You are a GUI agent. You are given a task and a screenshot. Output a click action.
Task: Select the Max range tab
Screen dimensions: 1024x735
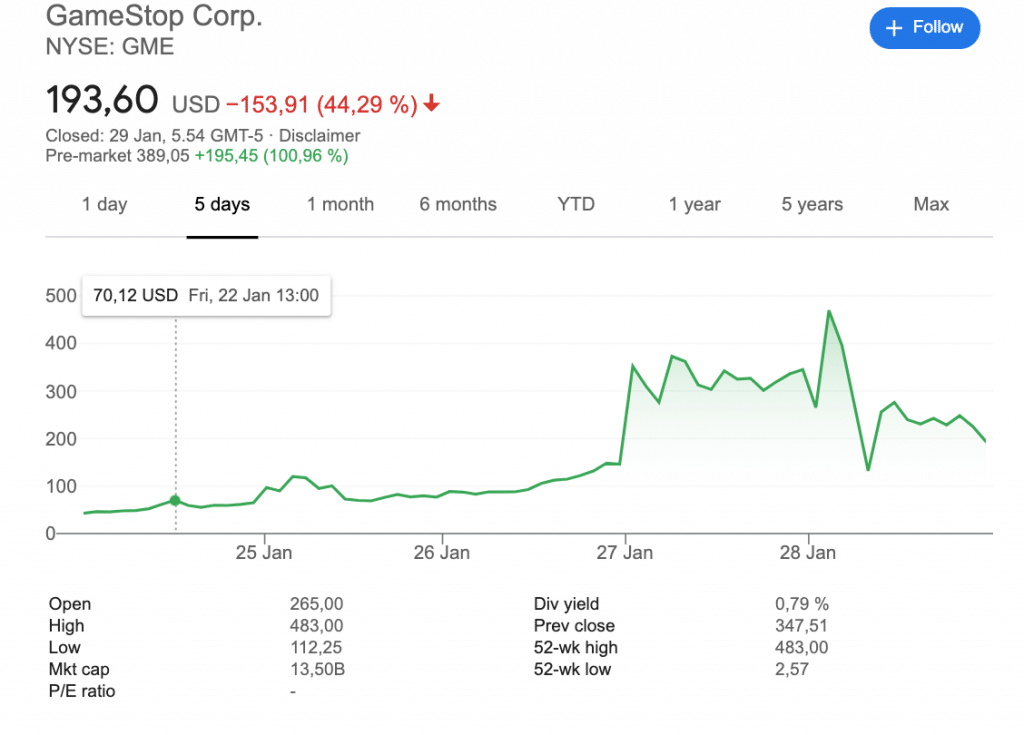click(x=931, y=204)
